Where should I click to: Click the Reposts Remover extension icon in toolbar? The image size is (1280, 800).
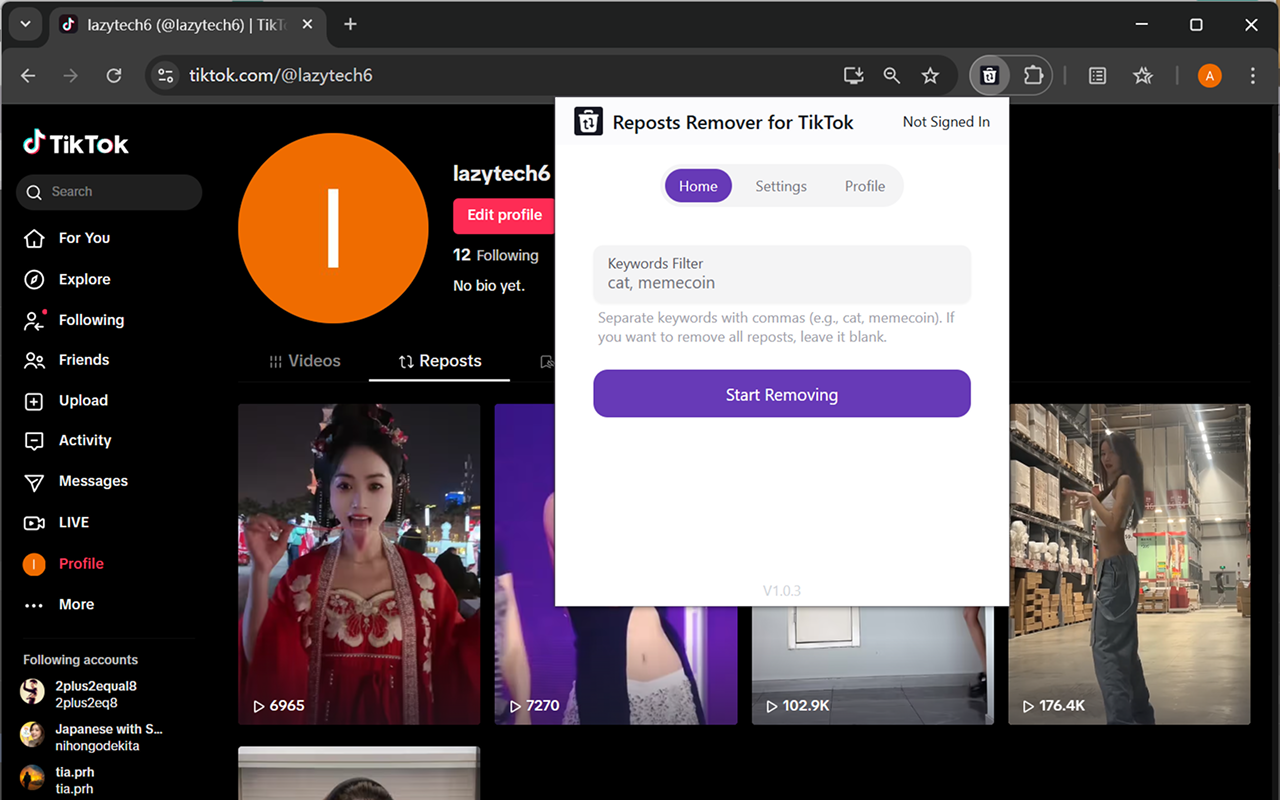pos(989,76)
